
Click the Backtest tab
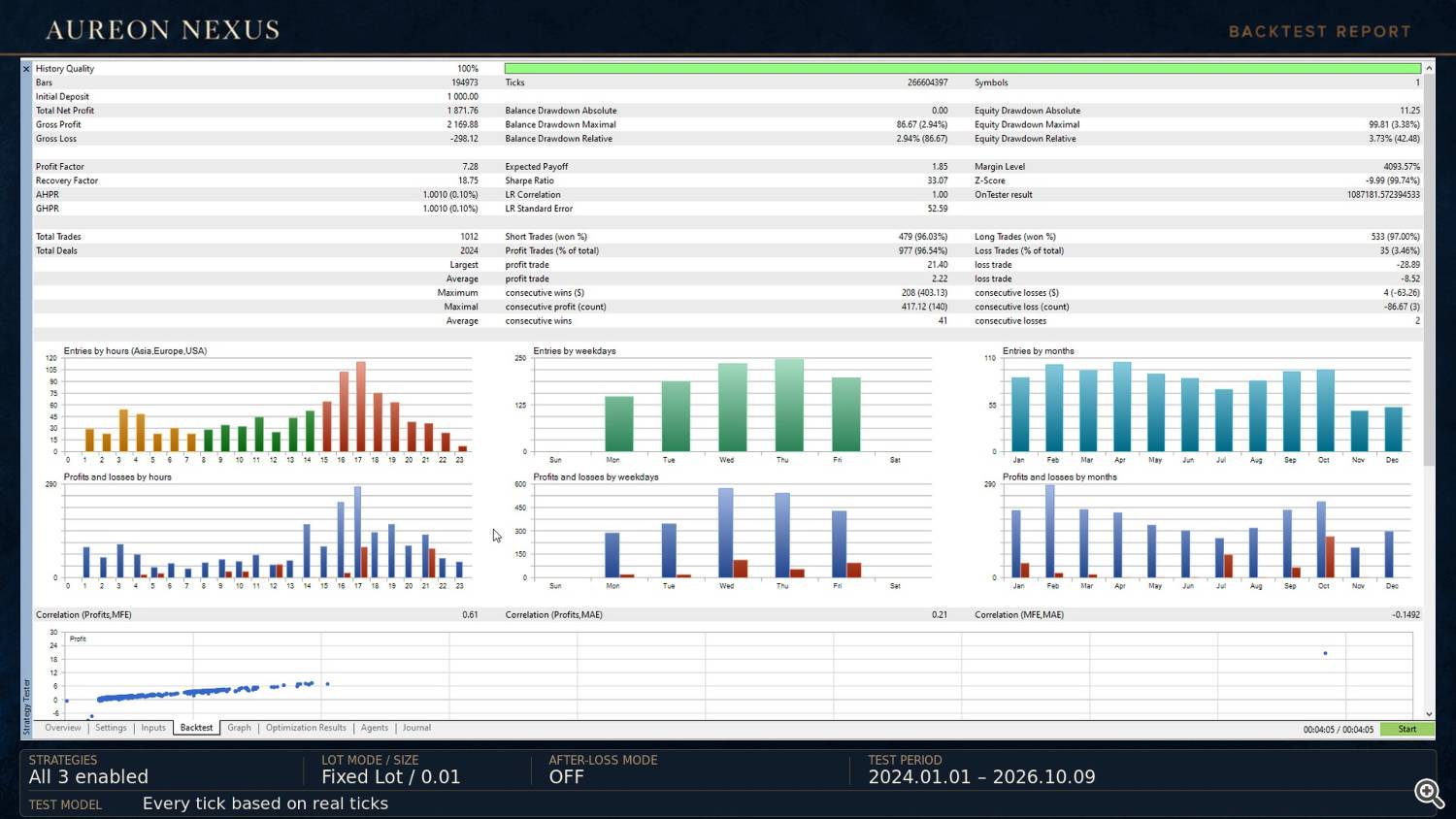196,728
